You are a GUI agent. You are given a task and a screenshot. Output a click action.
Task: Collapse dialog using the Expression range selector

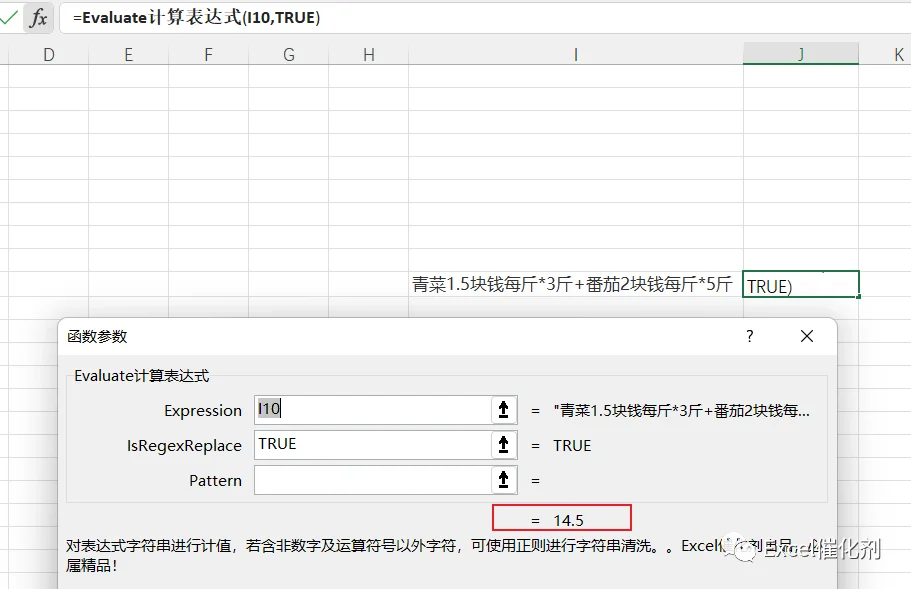504,410
